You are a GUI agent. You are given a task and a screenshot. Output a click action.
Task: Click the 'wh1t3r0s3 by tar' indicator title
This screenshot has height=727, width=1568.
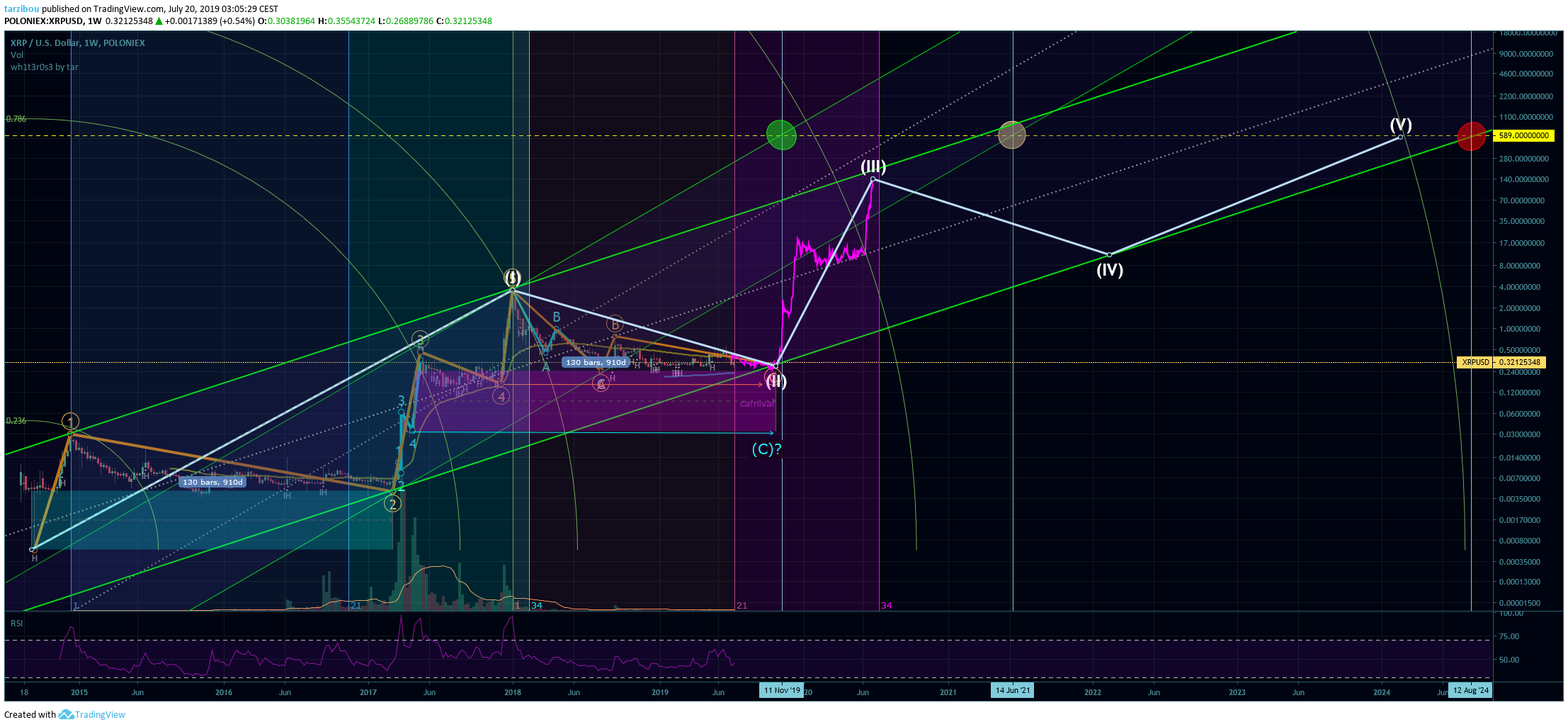[x=45, y=67]
